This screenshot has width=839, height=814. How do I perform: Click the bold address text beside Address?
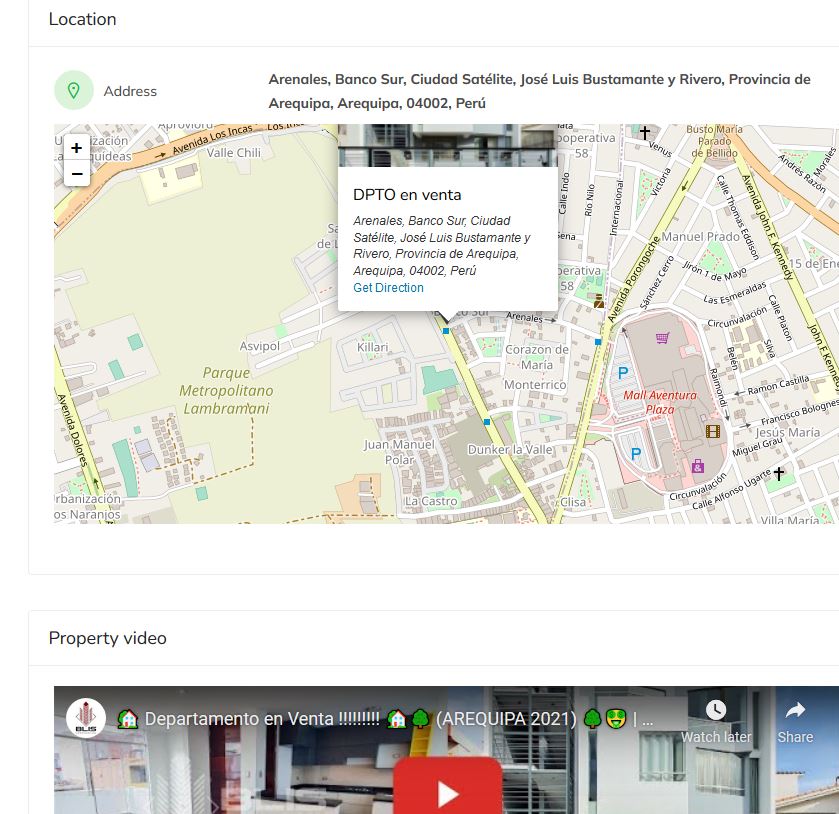coord(539,91)
